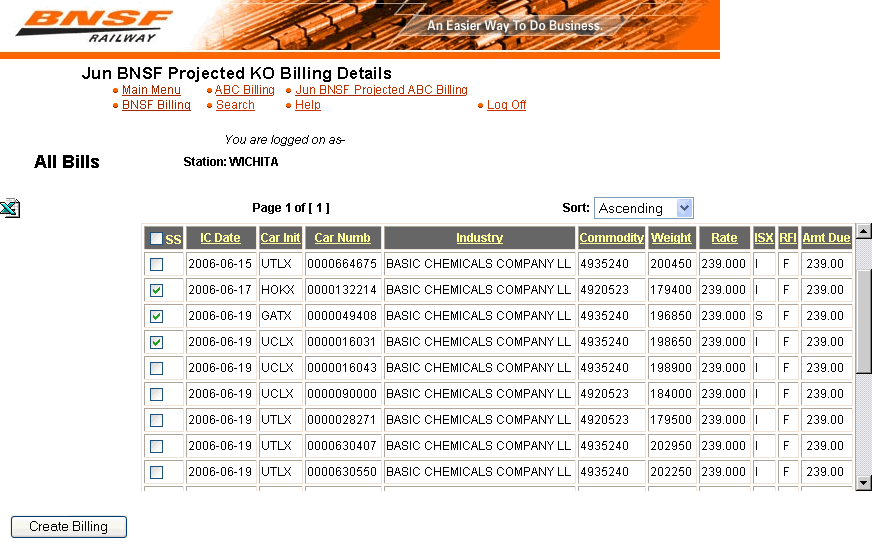
Task: Click weight value 198900
Action: (671, 368)
